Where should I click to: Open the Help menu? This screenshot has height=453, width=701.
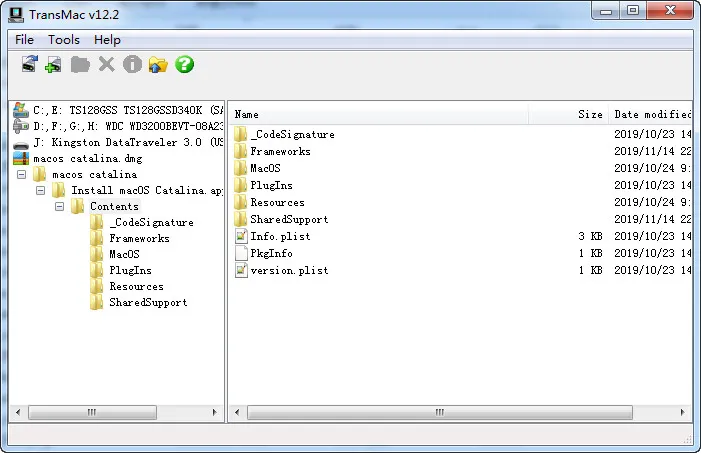click(x=107, y=40)
